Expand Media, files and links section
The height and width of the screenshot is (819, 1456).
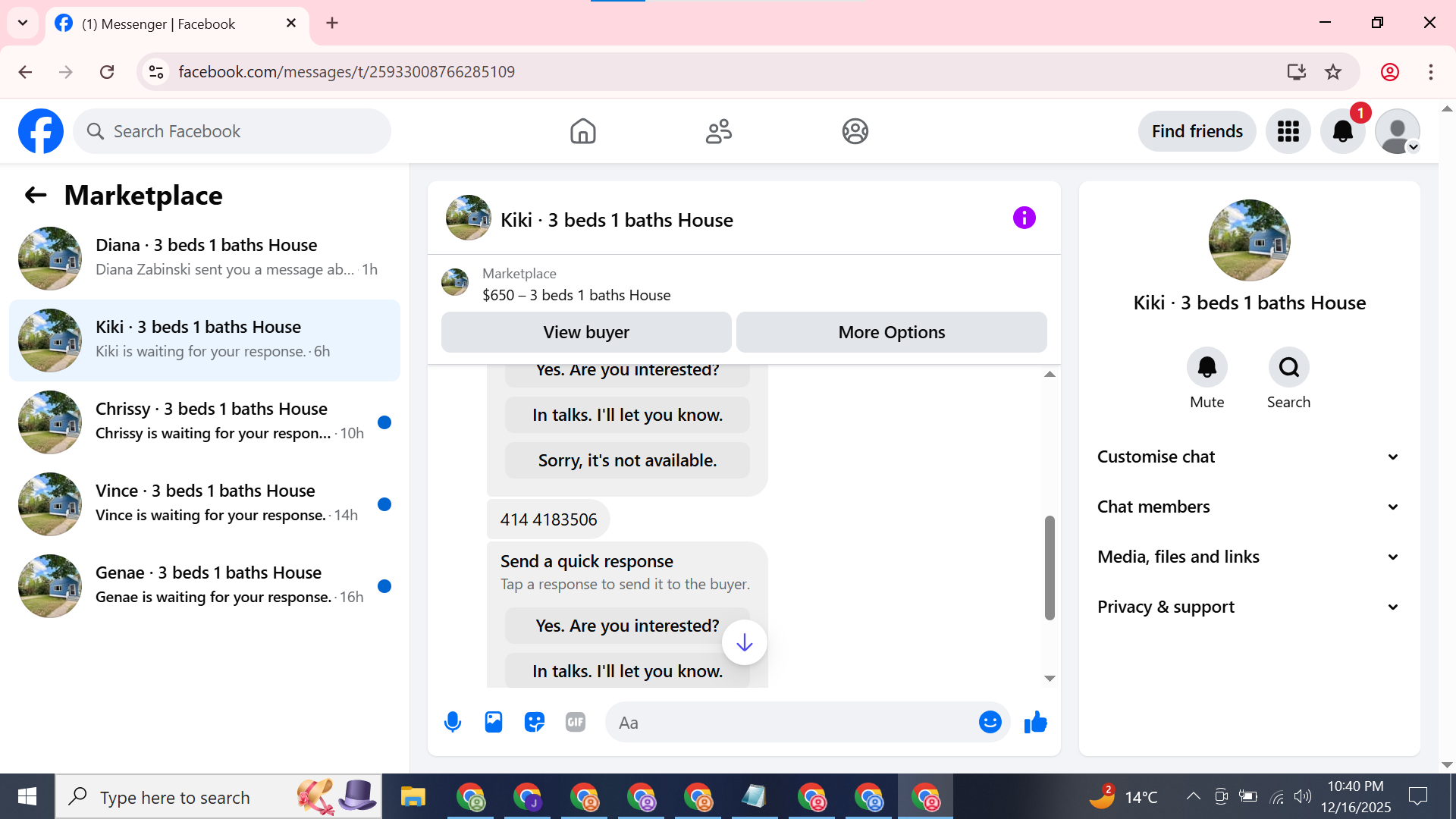[1248, 557]
